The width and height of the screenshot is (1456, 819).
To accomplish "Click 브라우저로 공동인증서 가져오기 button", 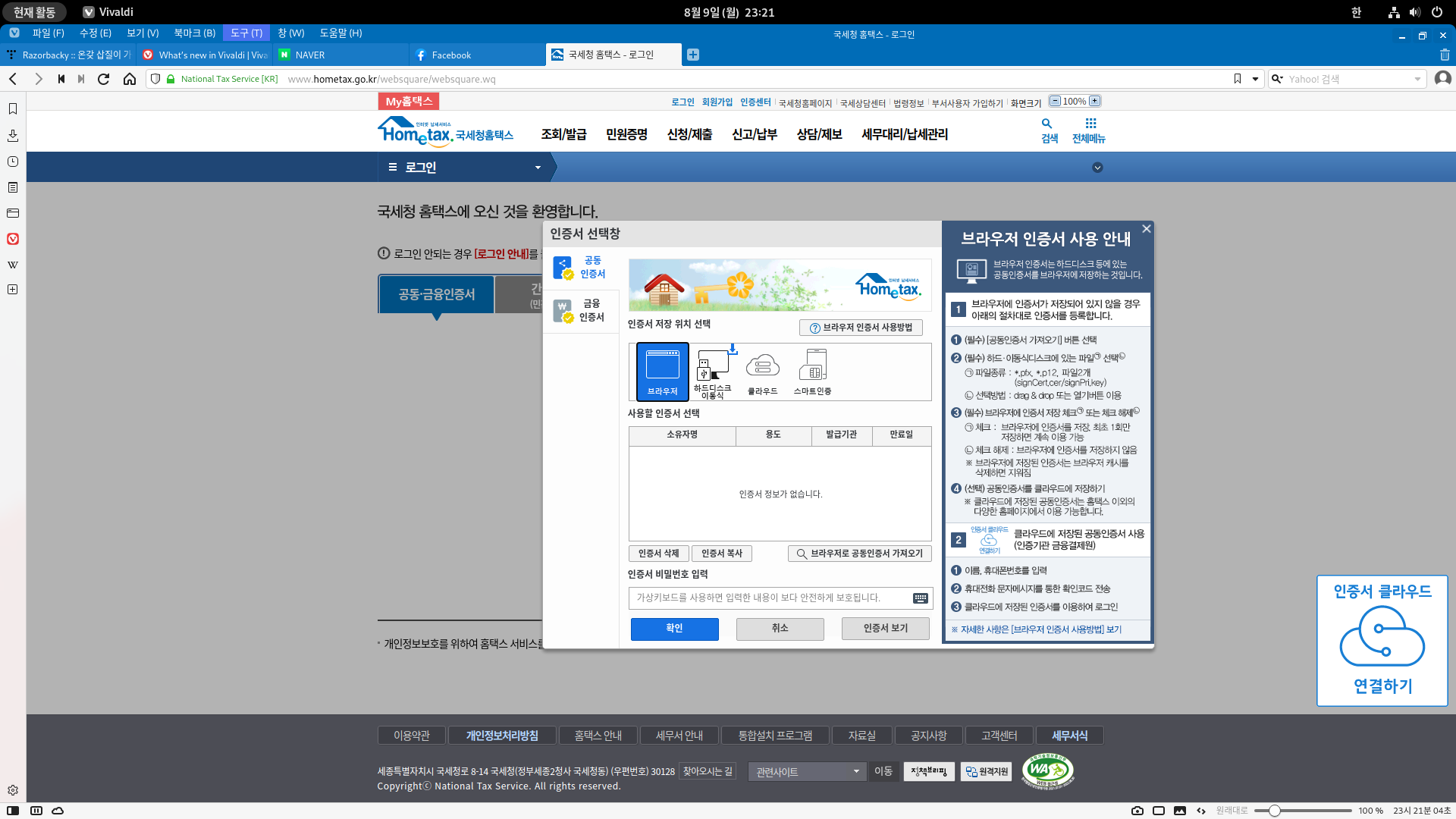I will click(x=859, y=554).
